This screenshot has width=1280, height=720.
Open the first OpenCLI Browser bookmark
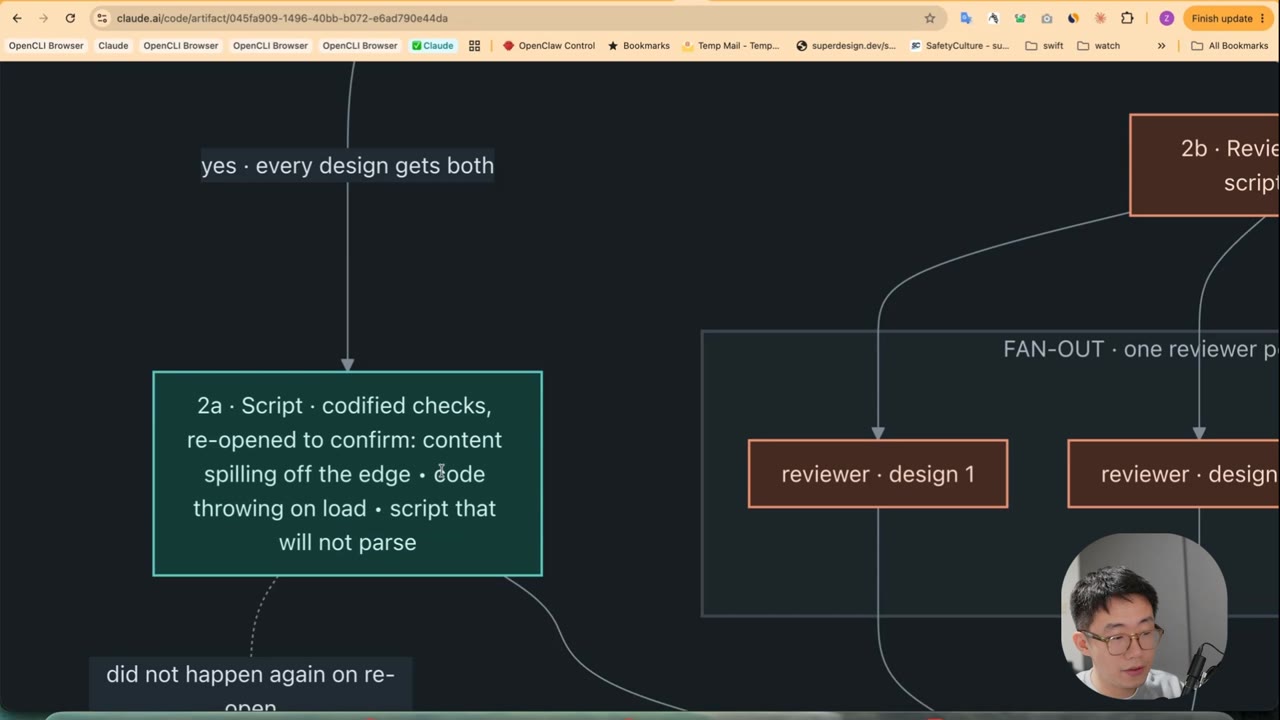[x=46, y=45]
